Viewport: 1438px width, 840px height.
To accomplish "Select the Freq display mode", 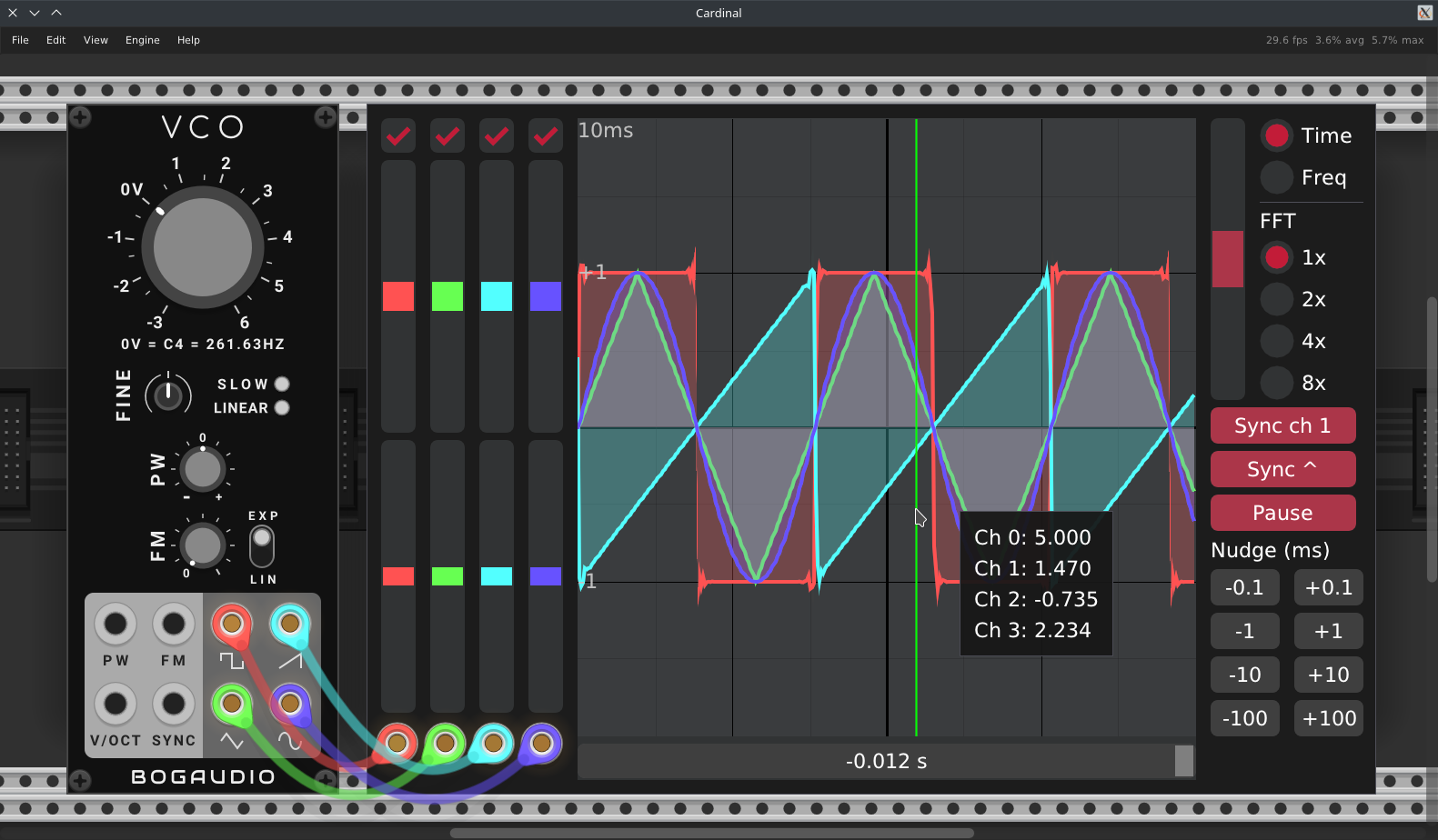I will point(1277,177).
